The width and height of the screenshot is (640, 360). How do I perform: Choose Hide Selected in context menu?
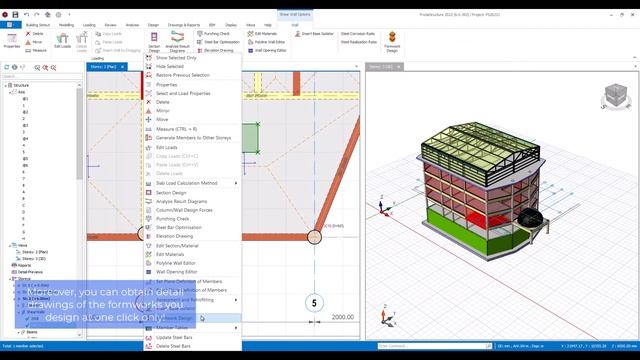click(x=192, y=67)
